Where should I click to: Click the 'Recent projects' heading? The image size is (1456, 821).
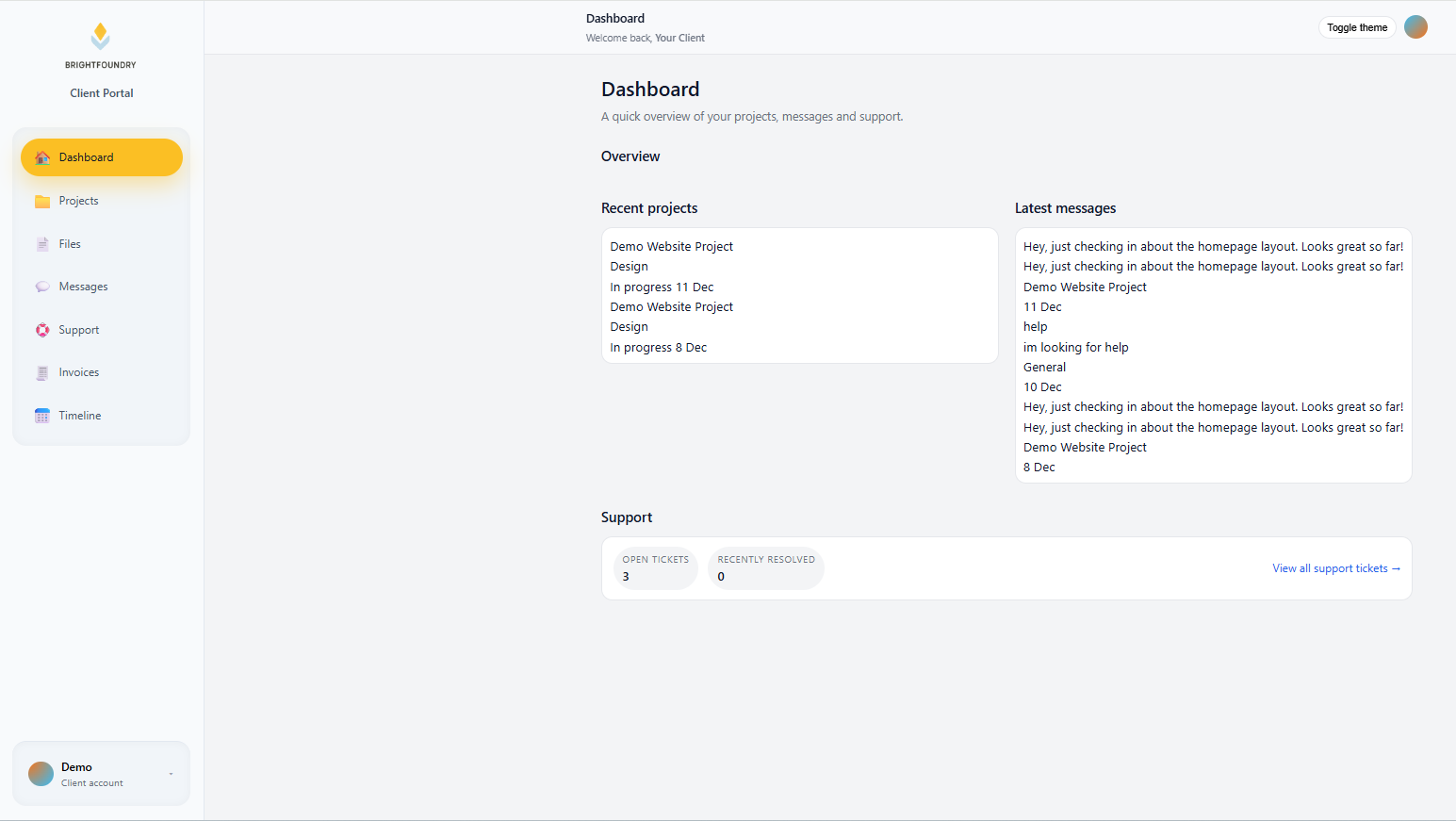649,208
